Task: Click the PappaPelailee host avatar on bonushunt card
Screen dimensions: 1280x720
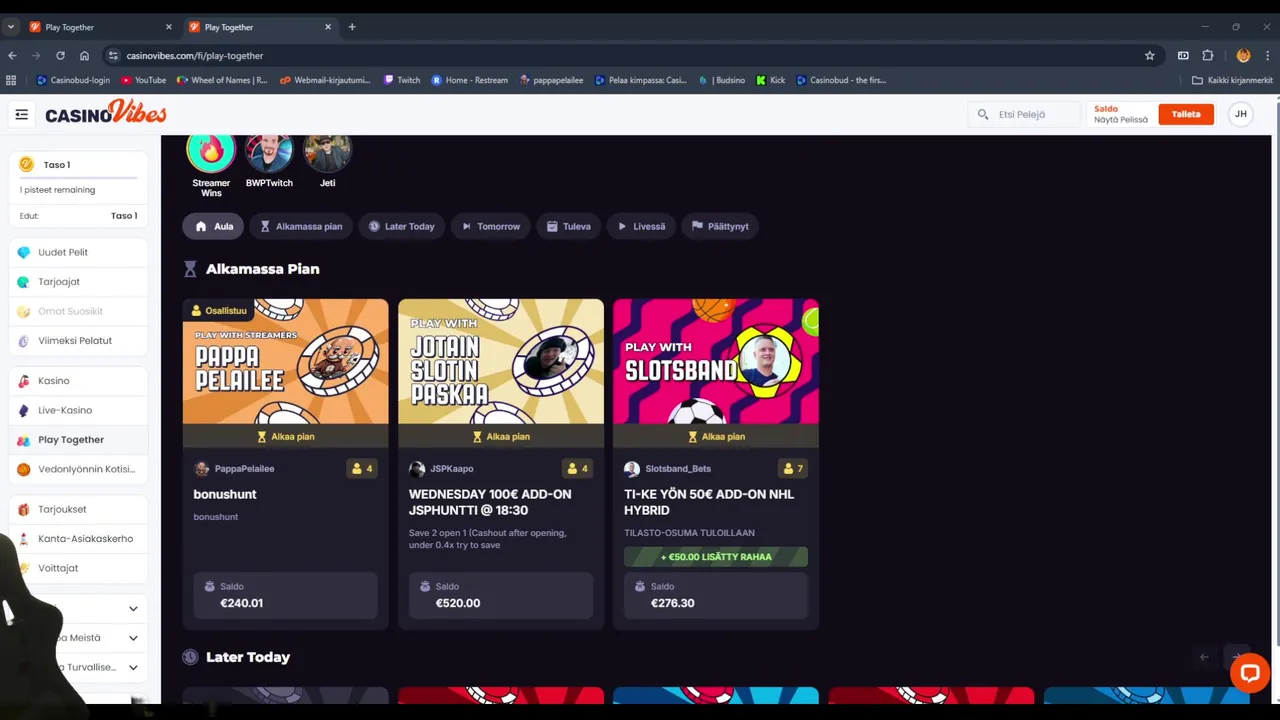Action: point(201,468)
